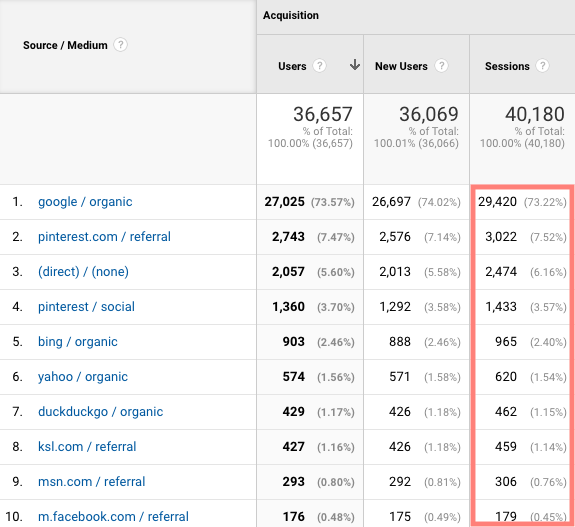Open help icon beside Users header

click(319, 66)
